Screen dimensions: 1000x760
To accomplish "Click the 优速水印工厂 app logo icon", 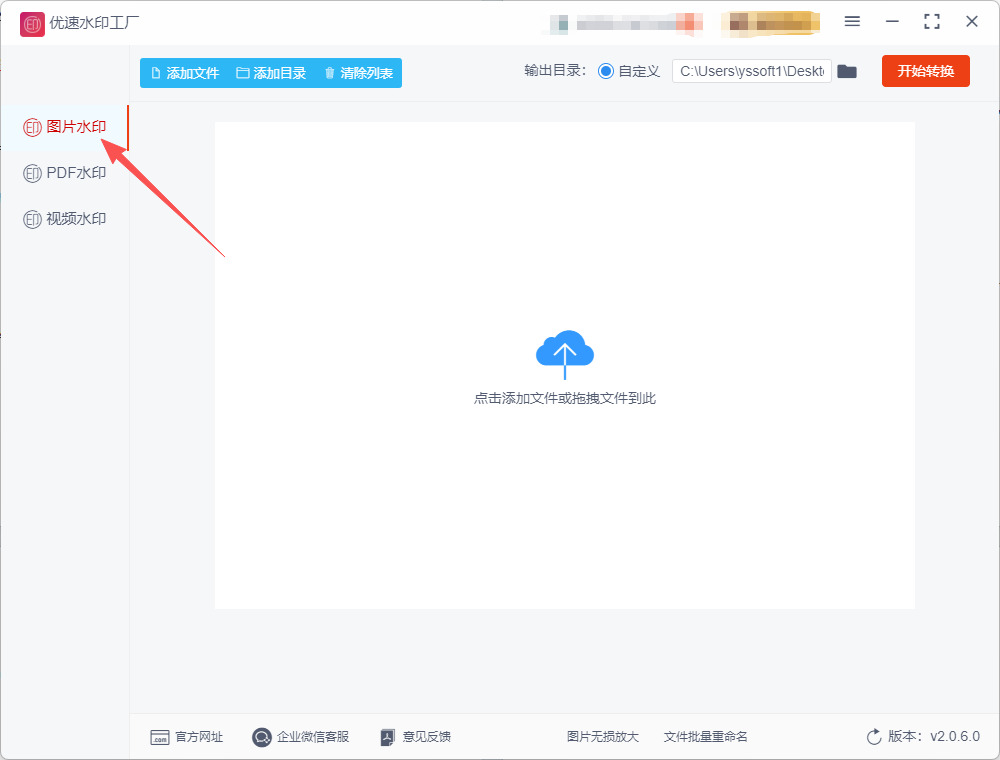I will [x=32, y=24].
